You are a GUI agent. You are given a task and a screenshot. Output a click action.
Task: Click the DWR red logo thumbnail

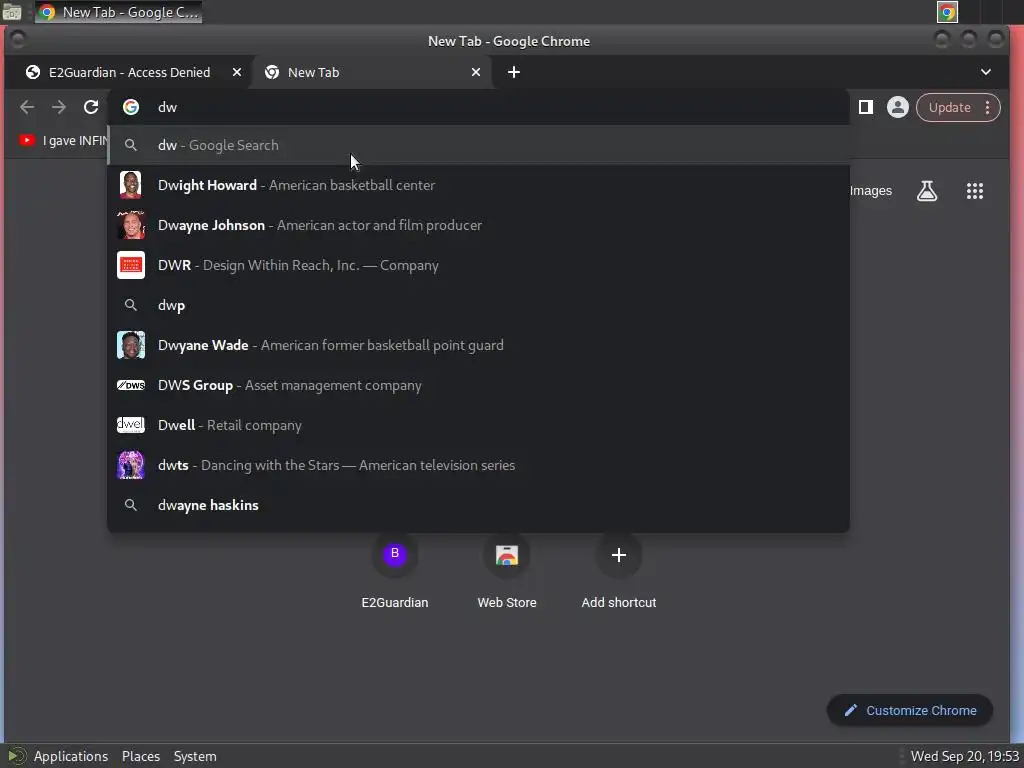pyautogui.click(x=131, y=265)
